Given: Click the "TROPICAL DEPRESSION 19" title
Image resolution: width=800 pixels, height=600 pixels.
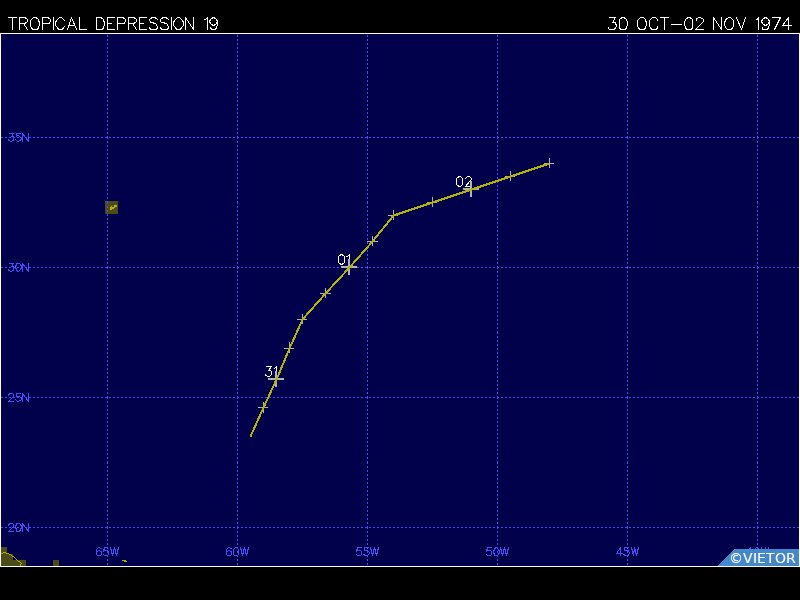Looking at the screenshot, I should (113, 23).
